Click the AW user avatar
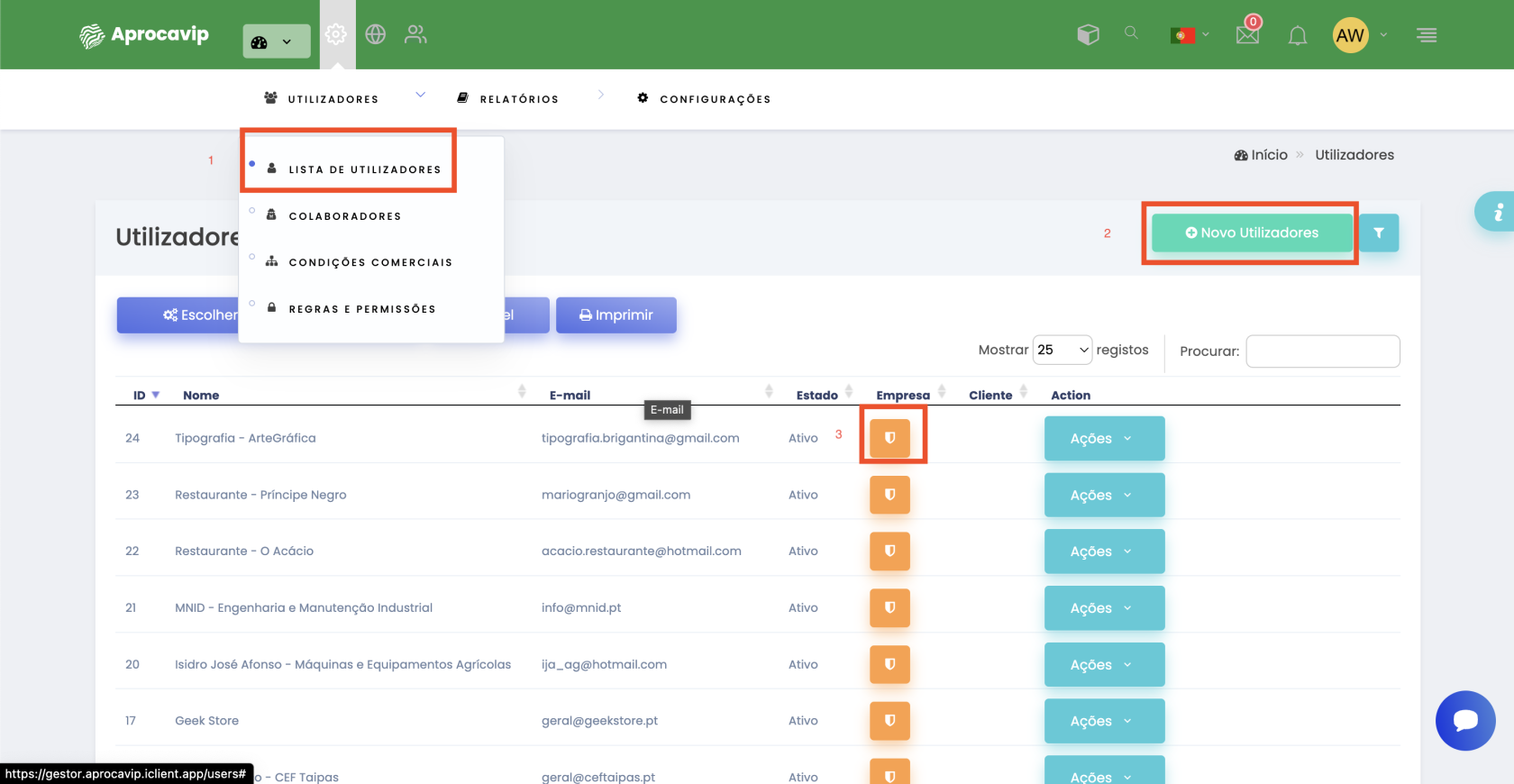Viewport: 1514px width, 784px height. coord(1350,35)
